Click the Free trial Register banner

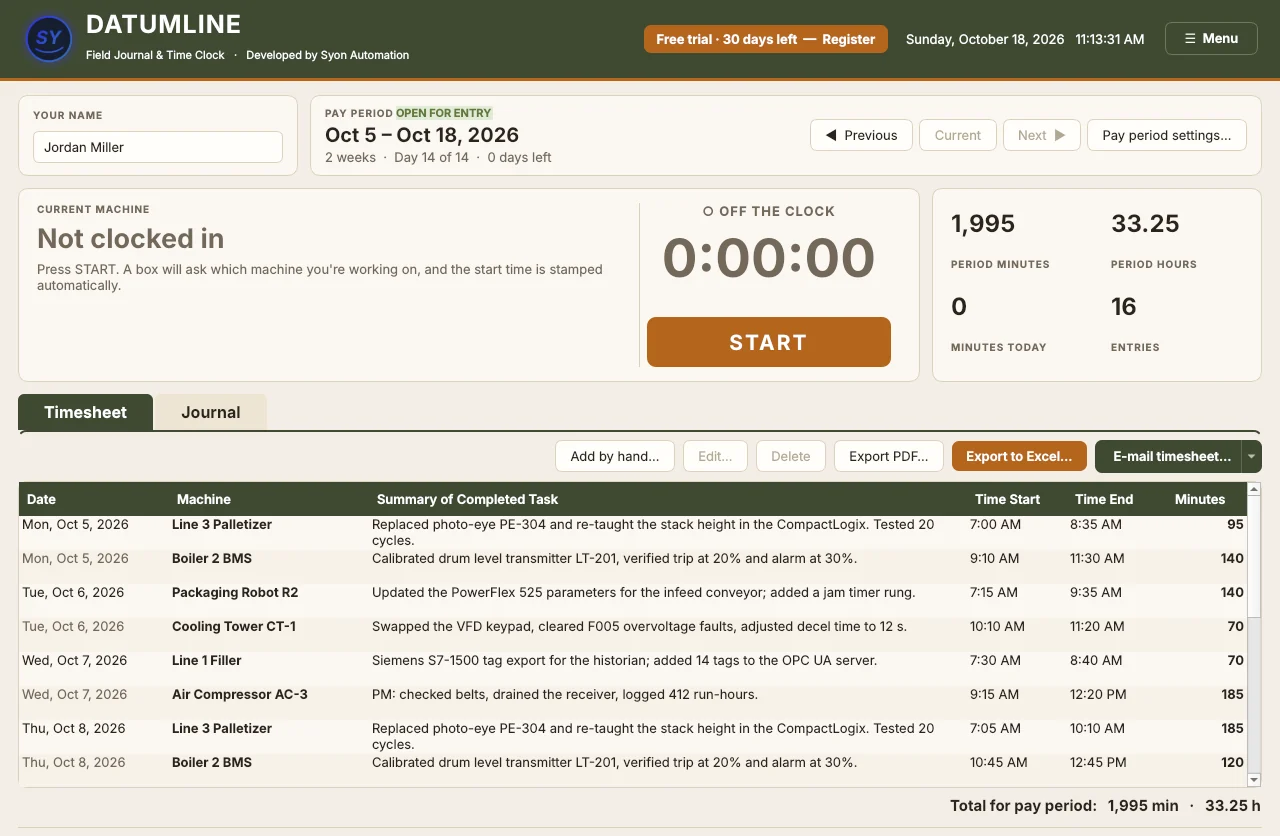click(x=766, y=39)
